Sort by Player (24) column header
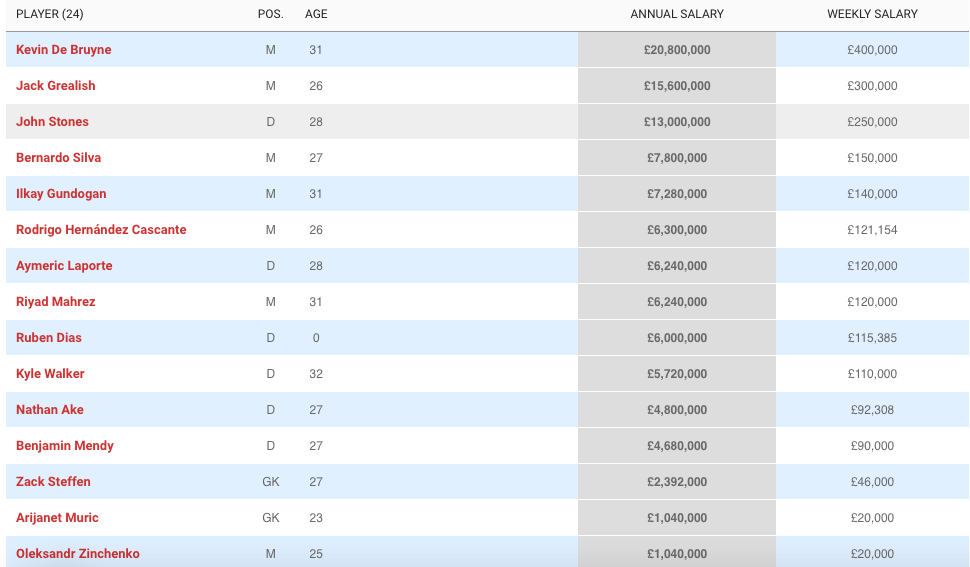This screenshot has width=970, height=567. (49, 14)
